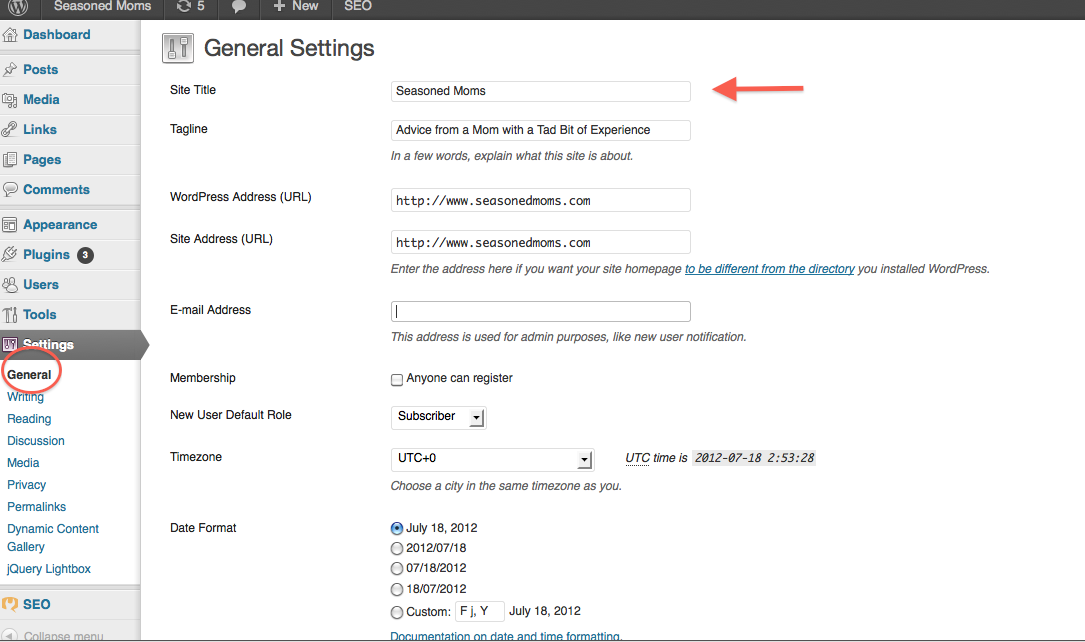Click the General Settings header icon
Viewport: 1085px width, 642px height.
click(178, 48)
